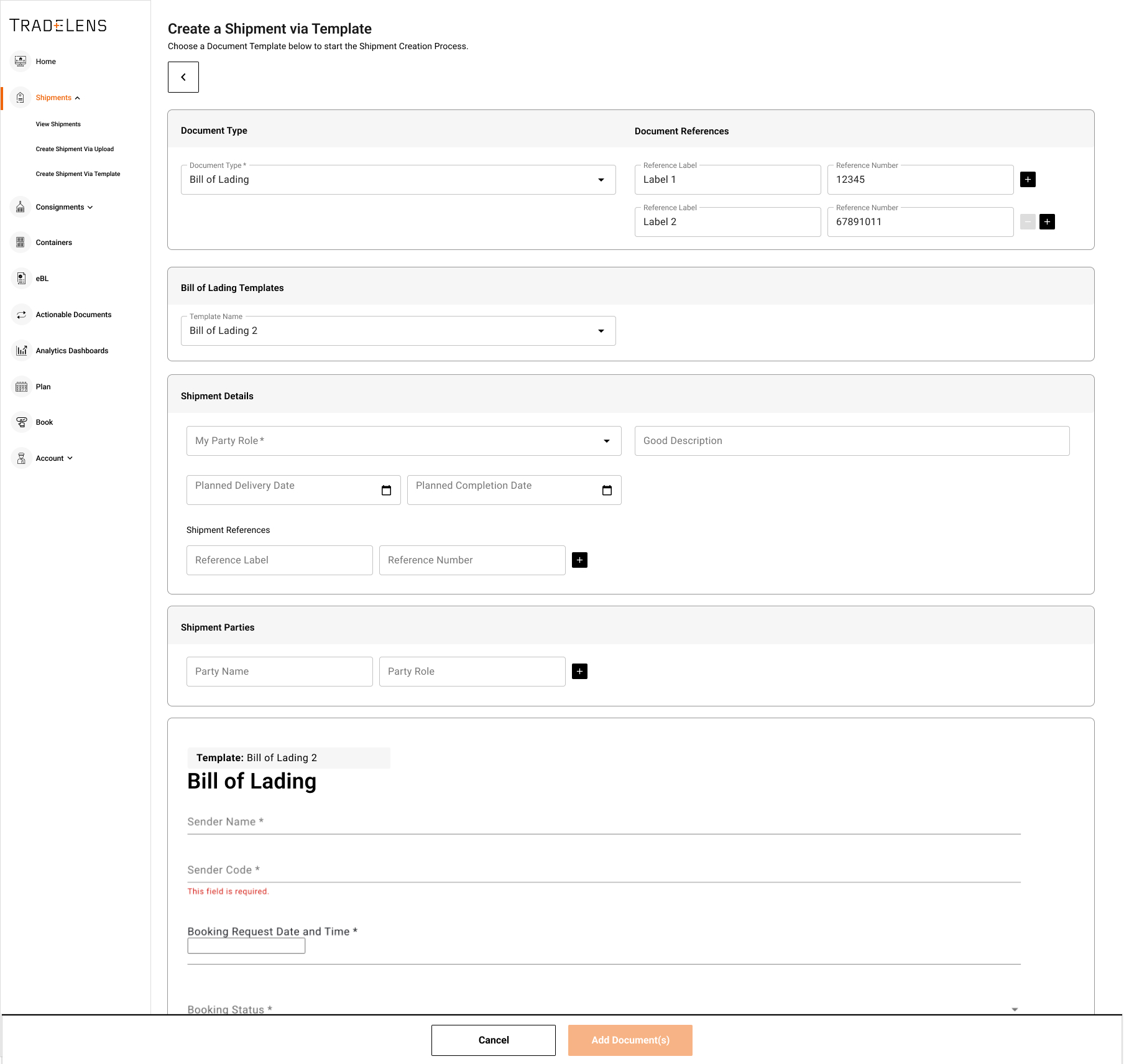Click the Home icon in sidebar
This screenshot has width=1124, height=1064.
pos(21,62)
